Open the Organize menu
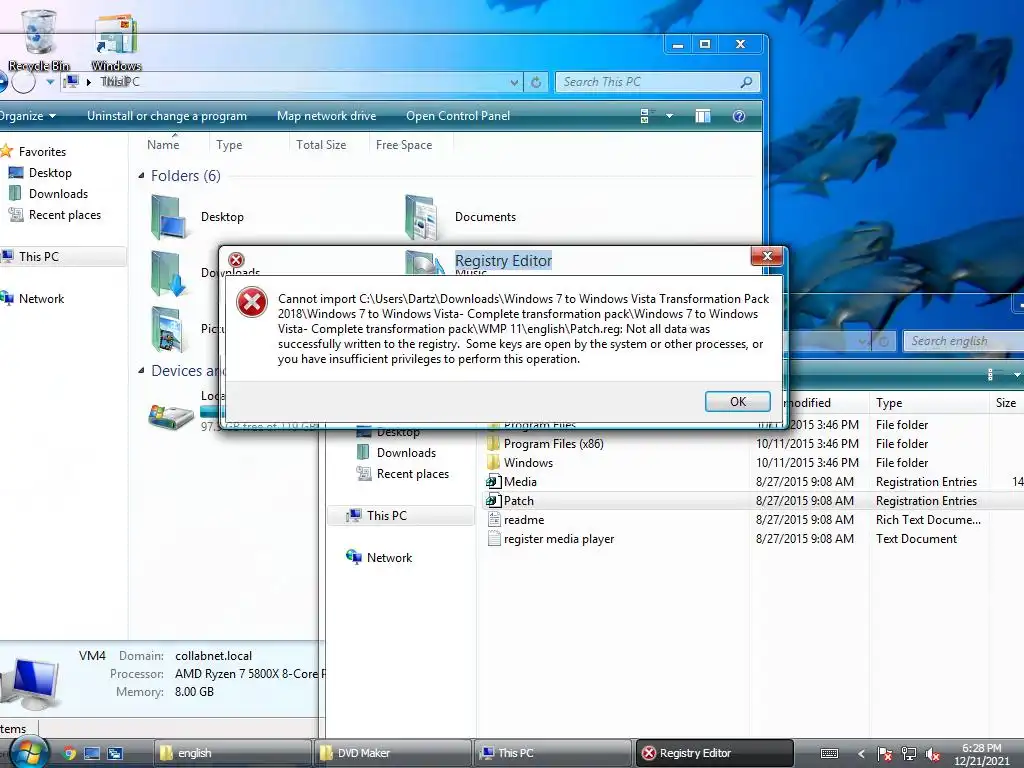This screenshot has height=768, width=1024. (27, 116)
